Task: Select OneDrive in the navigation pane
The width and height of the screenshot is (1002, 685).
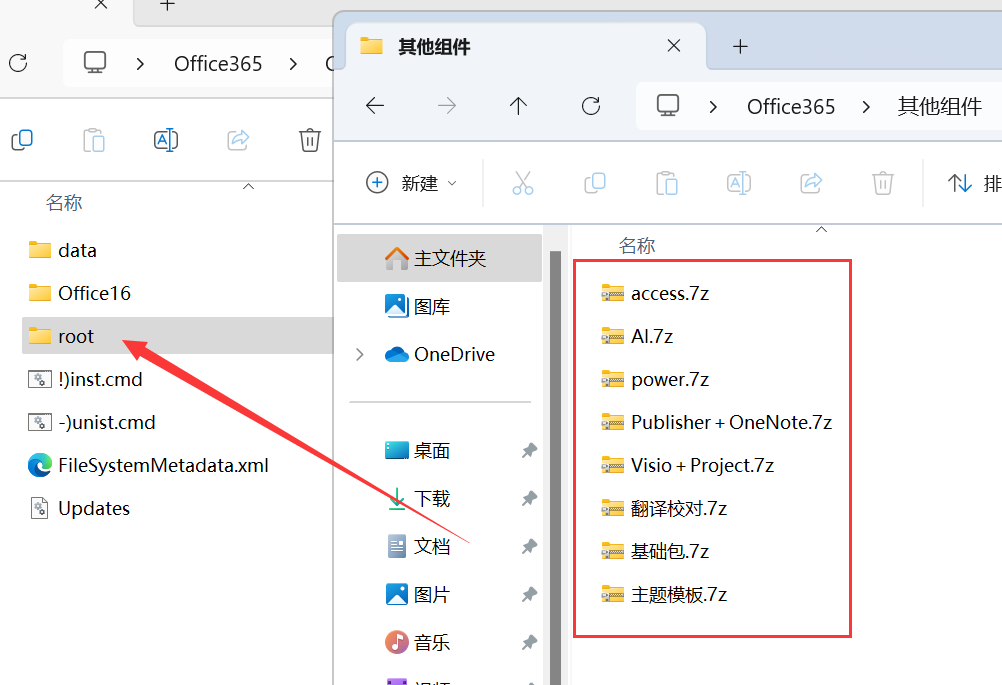Action: [440, 354]
